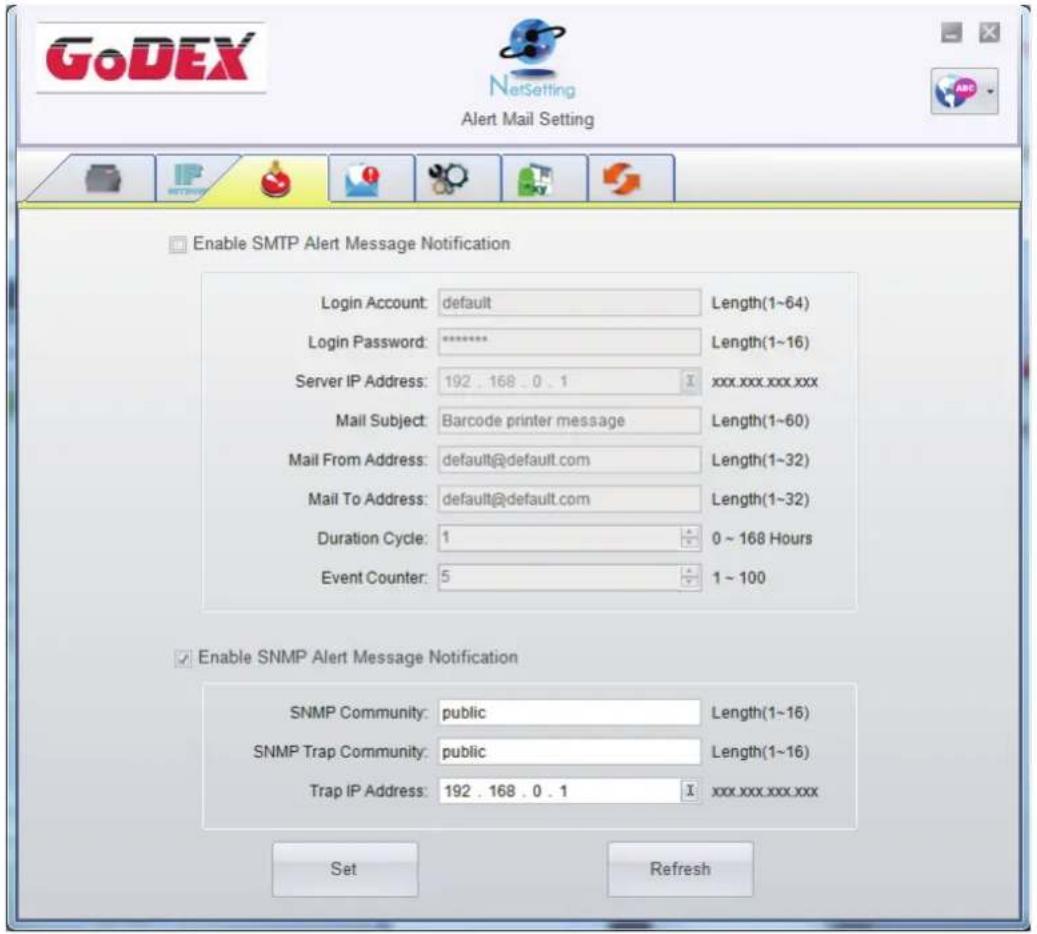Click the Set button
The width and height of the screenshot is (1037, 934).
pyautogui.click(x=345, y=869)
